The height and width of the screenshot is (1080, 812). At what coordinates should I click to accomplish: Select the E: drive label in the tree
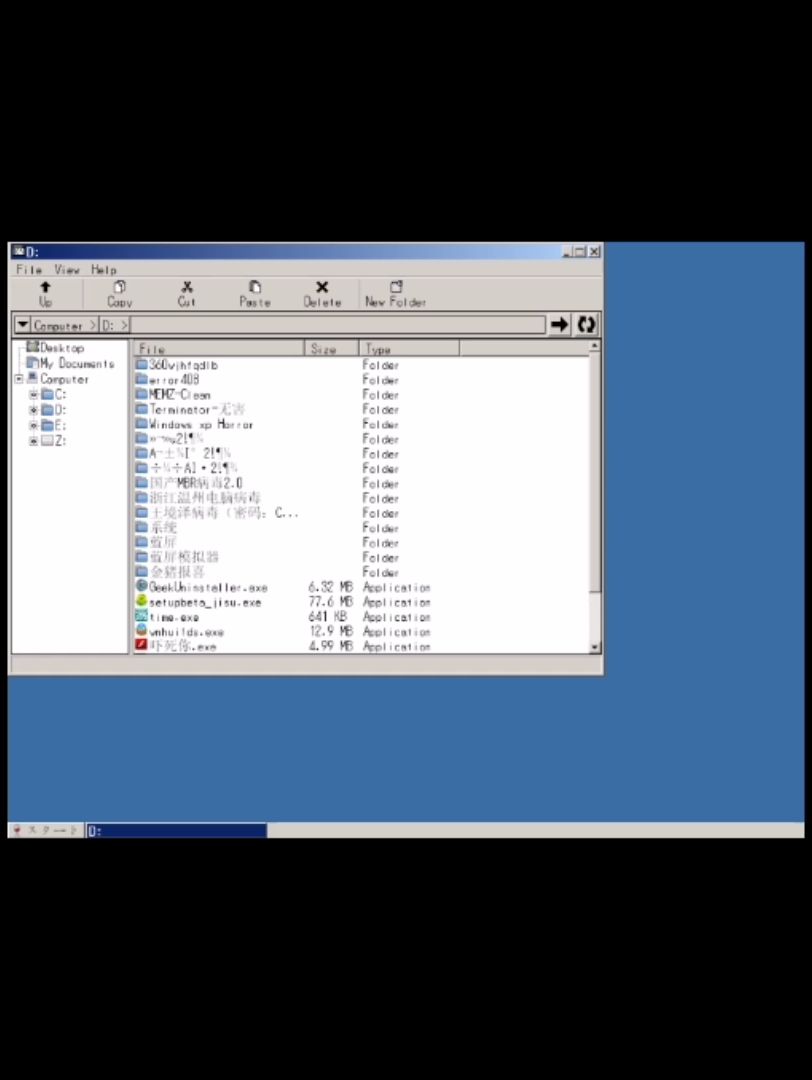[61, 425]
